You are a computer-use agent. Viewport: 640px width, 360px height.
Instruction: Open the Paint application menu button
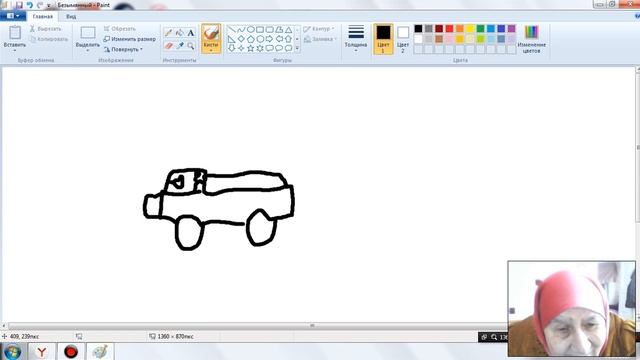[13, 16]
